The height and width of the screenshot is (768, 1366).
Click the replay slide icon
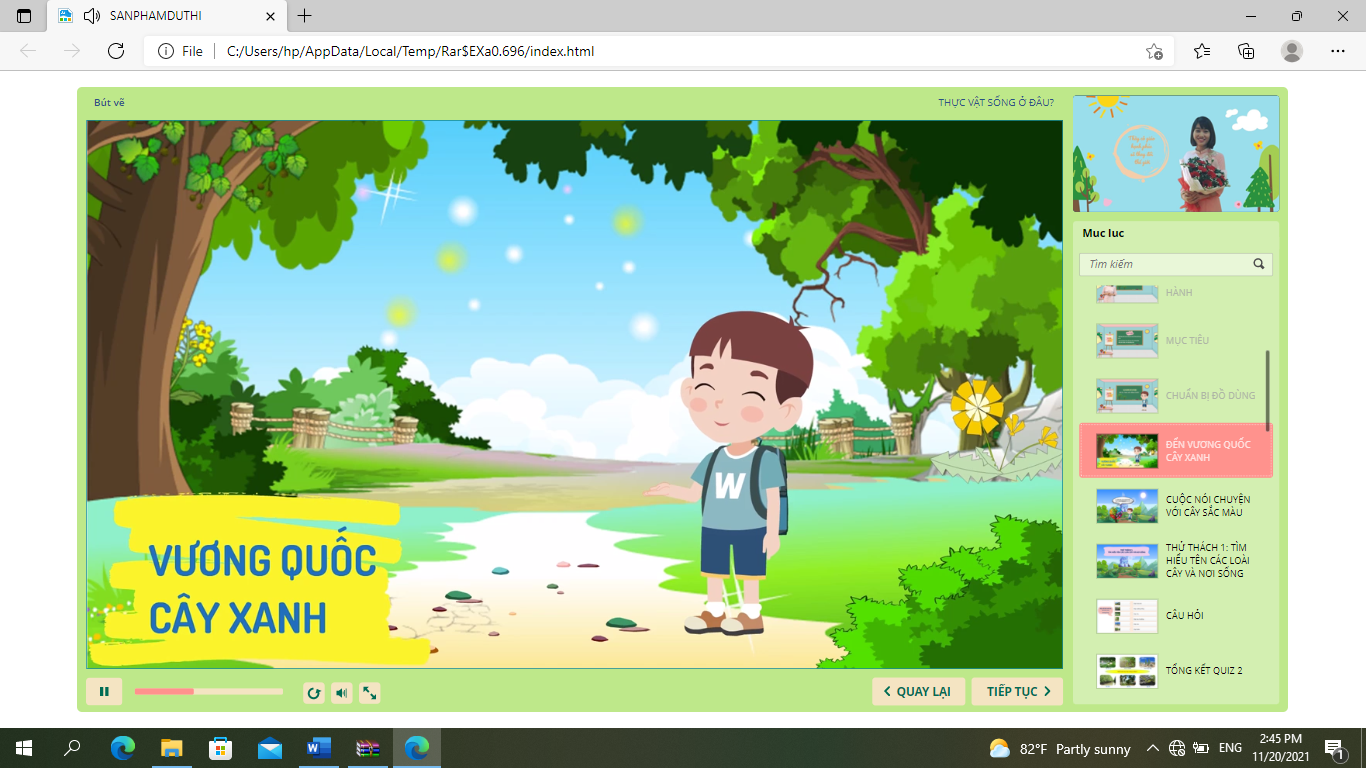pyautogui.click(x=314, y=693)
